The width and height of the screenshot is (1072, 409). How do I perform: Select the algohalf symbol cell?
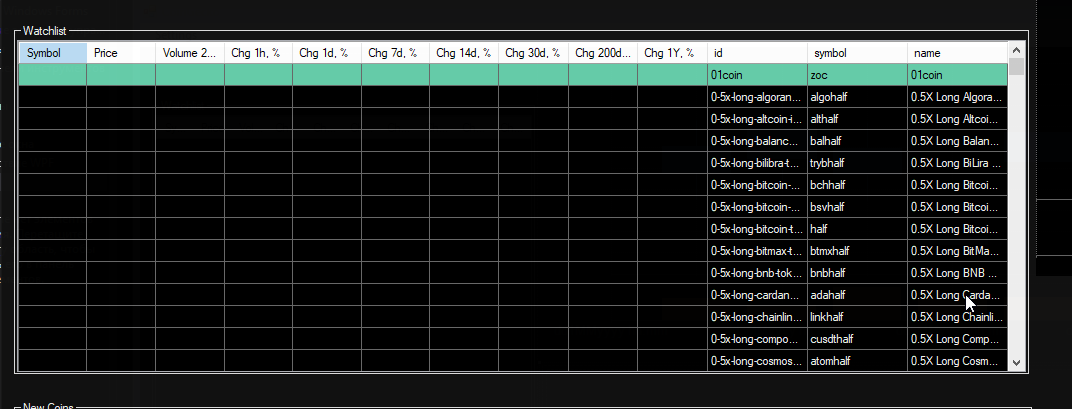857,97
